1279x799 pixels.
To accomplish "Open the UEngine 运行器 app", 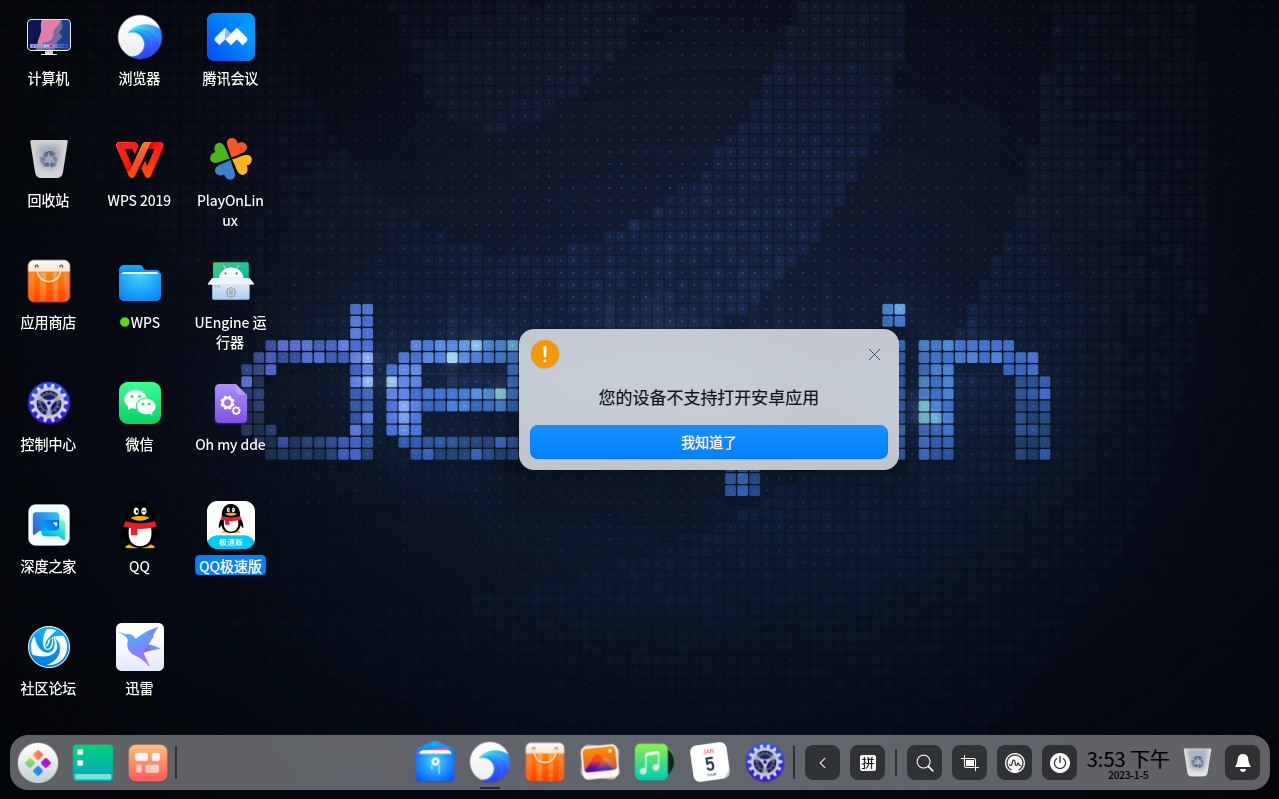I will pos(230,281).
